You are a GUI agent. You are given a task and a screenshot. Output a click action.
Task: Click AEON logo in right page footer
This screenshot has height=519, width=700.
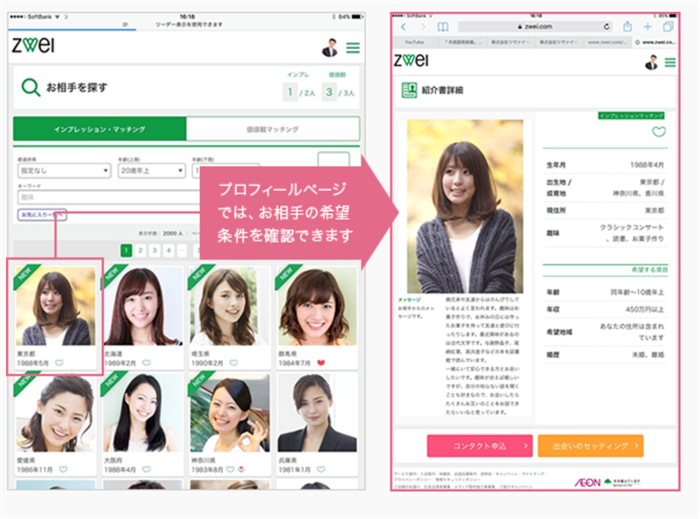[x=588, y=482]
